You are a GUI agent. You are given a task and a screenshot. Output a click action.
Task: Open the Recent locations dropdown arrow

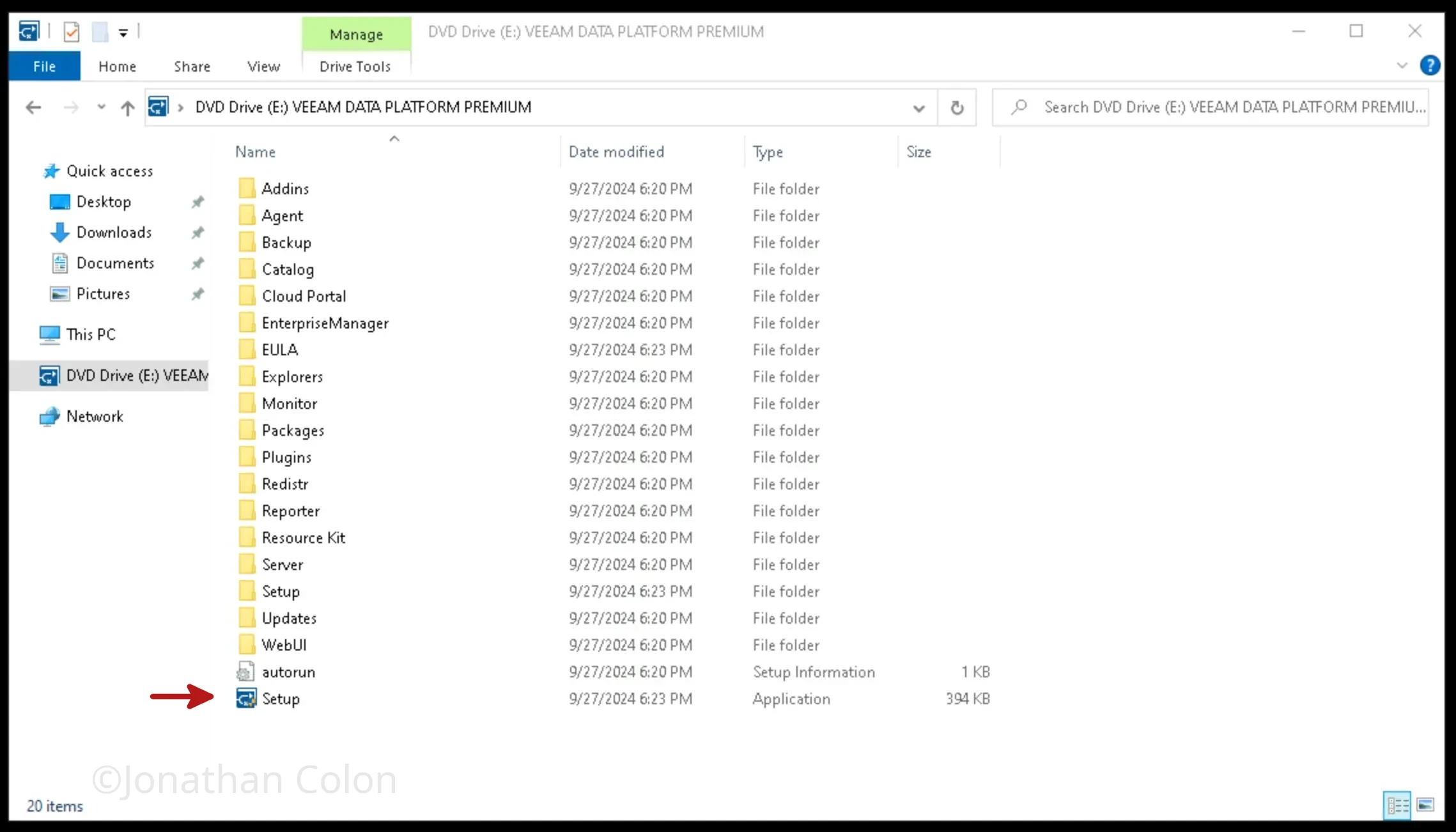(x=101, y=107)
